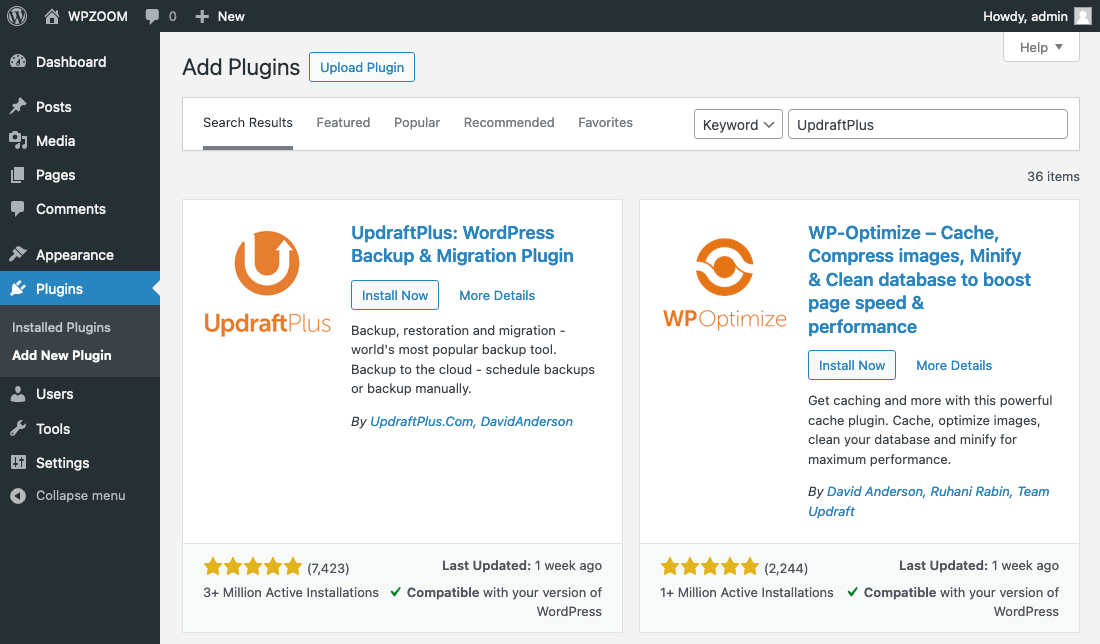Open Installed Plugins in sidebar
The height and width of the screenshot is (644, 1100).
tap(61, 327)
